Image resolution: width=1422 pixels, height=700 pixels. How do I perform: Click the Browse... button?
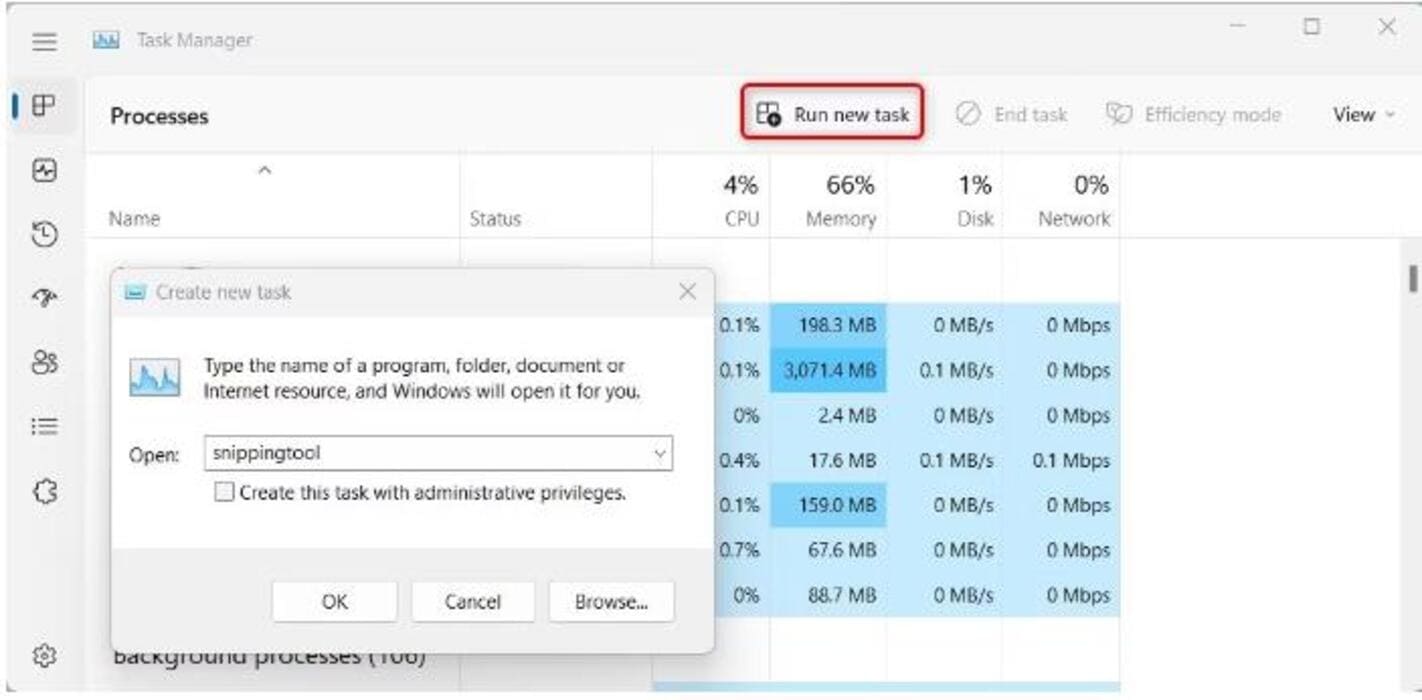coord(611,602)
